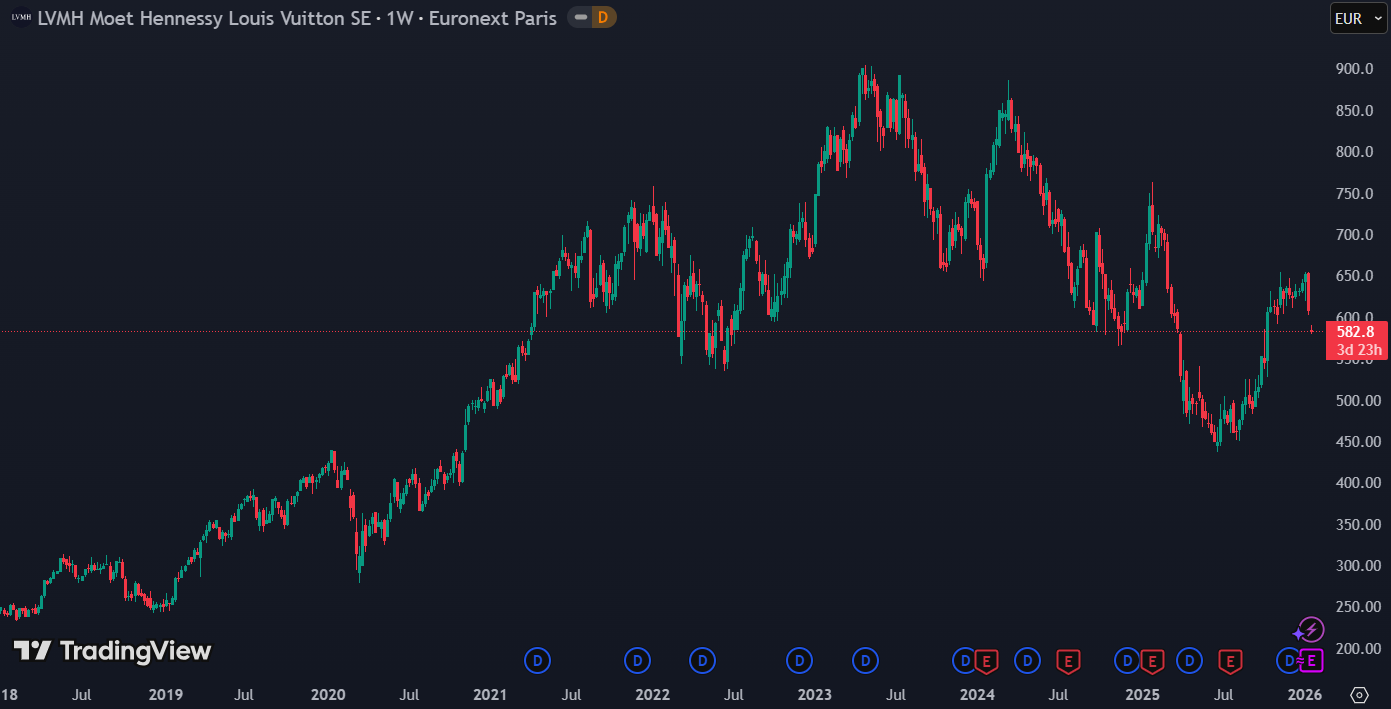Click the latest weekly candle near 582.8
The image size is (1391, 709).
(x=1312, y=330)
